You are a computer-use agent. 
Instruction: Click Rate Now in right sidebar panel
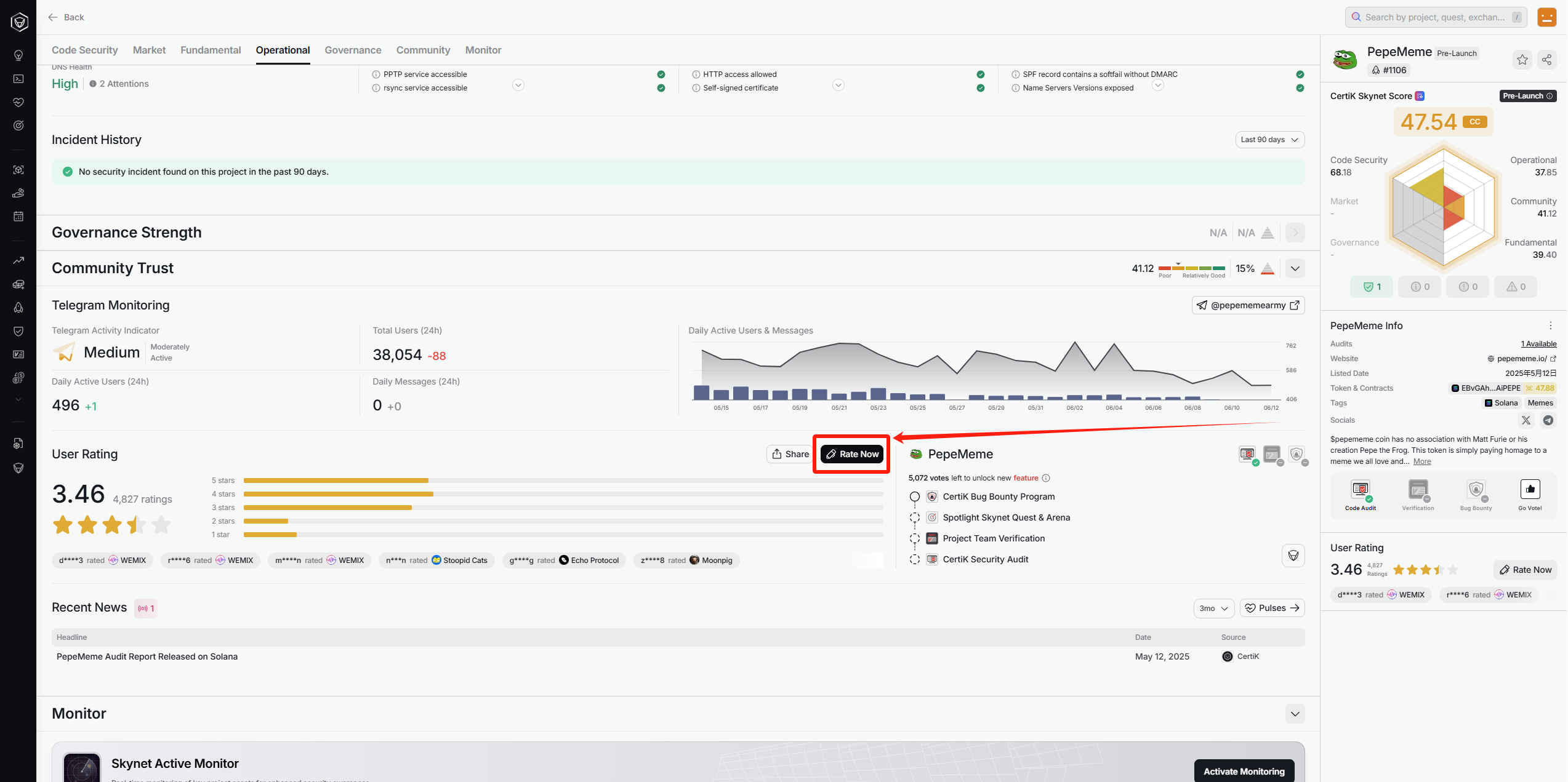(x=1525, y=570)
